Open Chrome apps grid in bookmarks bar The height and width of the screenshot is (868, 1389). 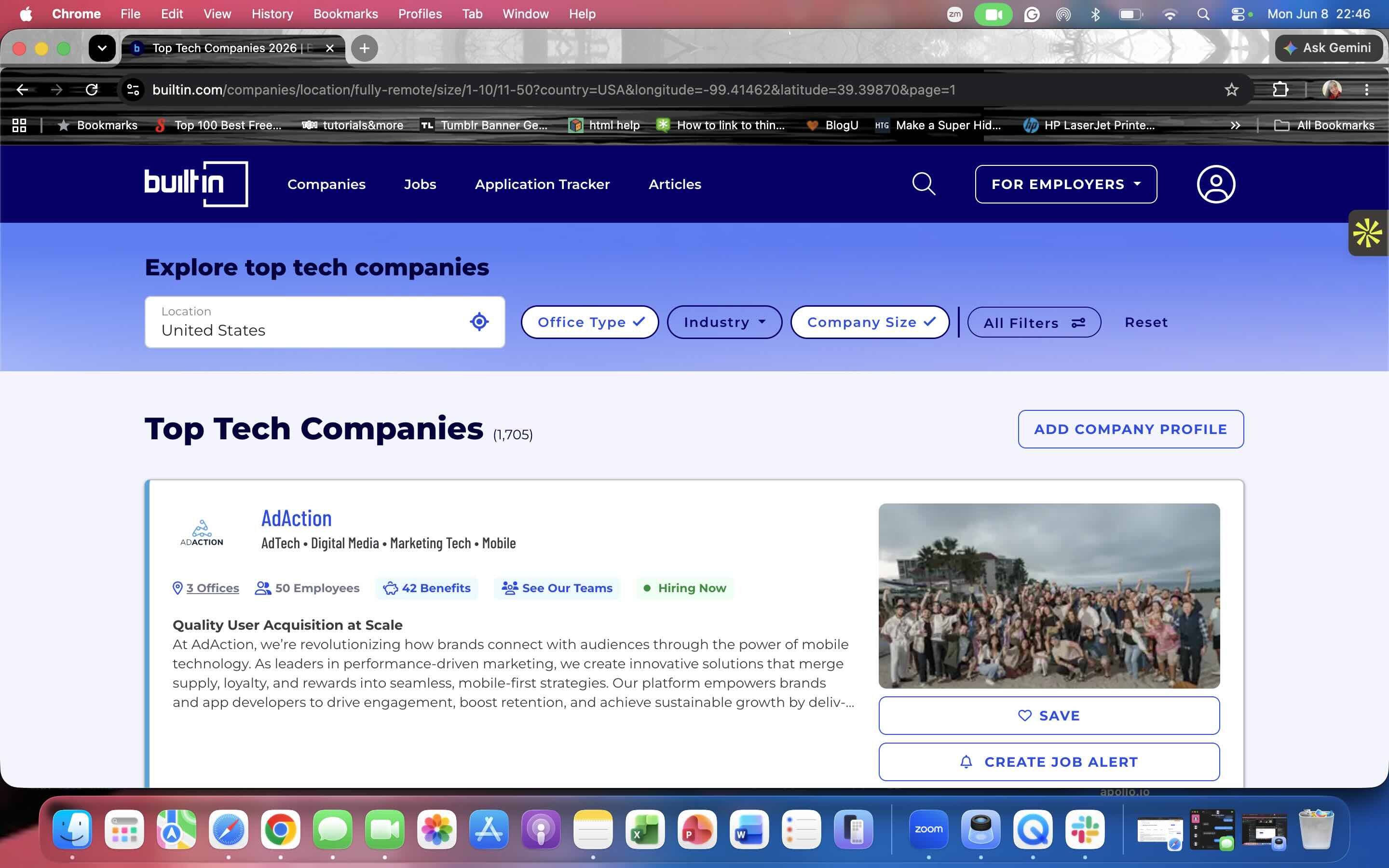[19, 125]
